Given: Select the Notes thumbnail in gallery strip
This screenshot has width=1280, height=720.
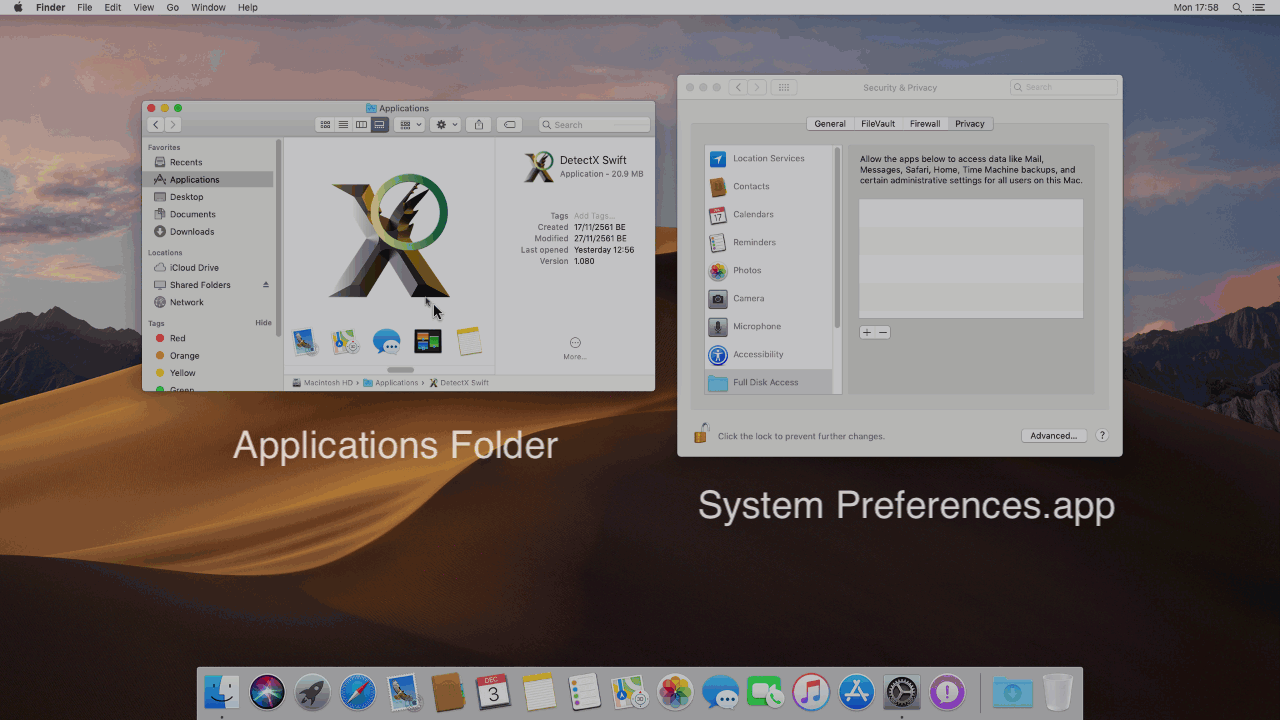Looking at the screenshot, I should coord(469,341).
